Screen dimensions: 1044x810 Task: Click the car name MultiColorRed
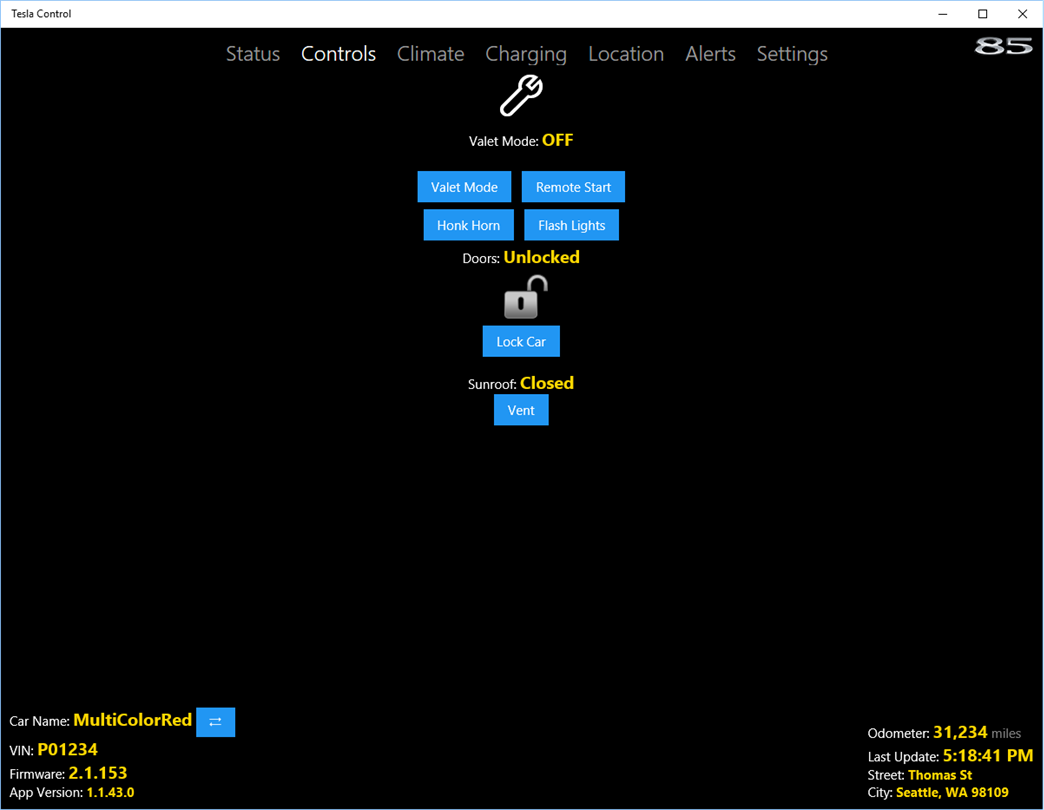tap(132, 720)
